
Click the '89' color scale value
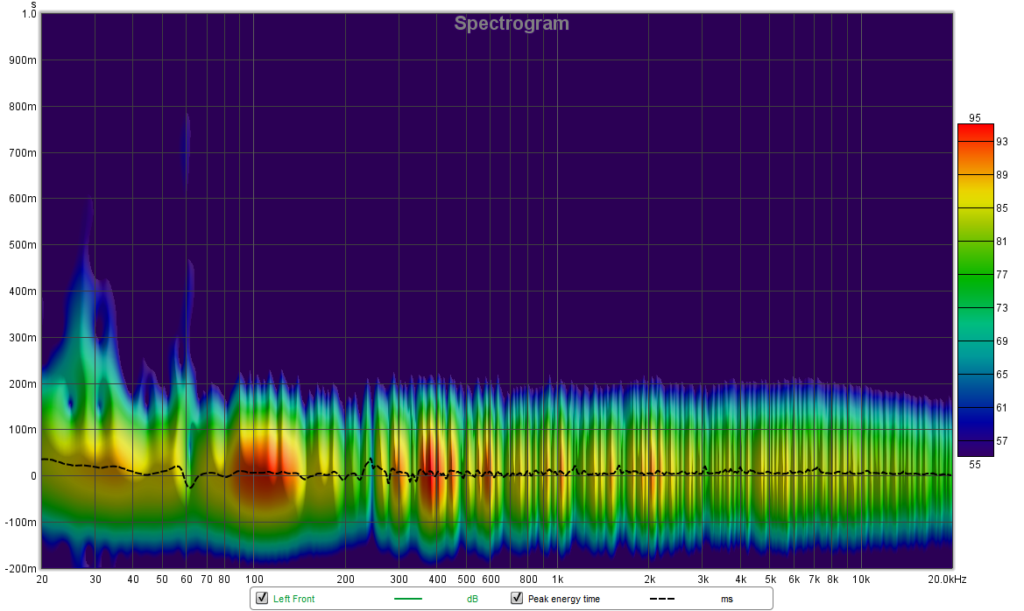click(1002, 175)
